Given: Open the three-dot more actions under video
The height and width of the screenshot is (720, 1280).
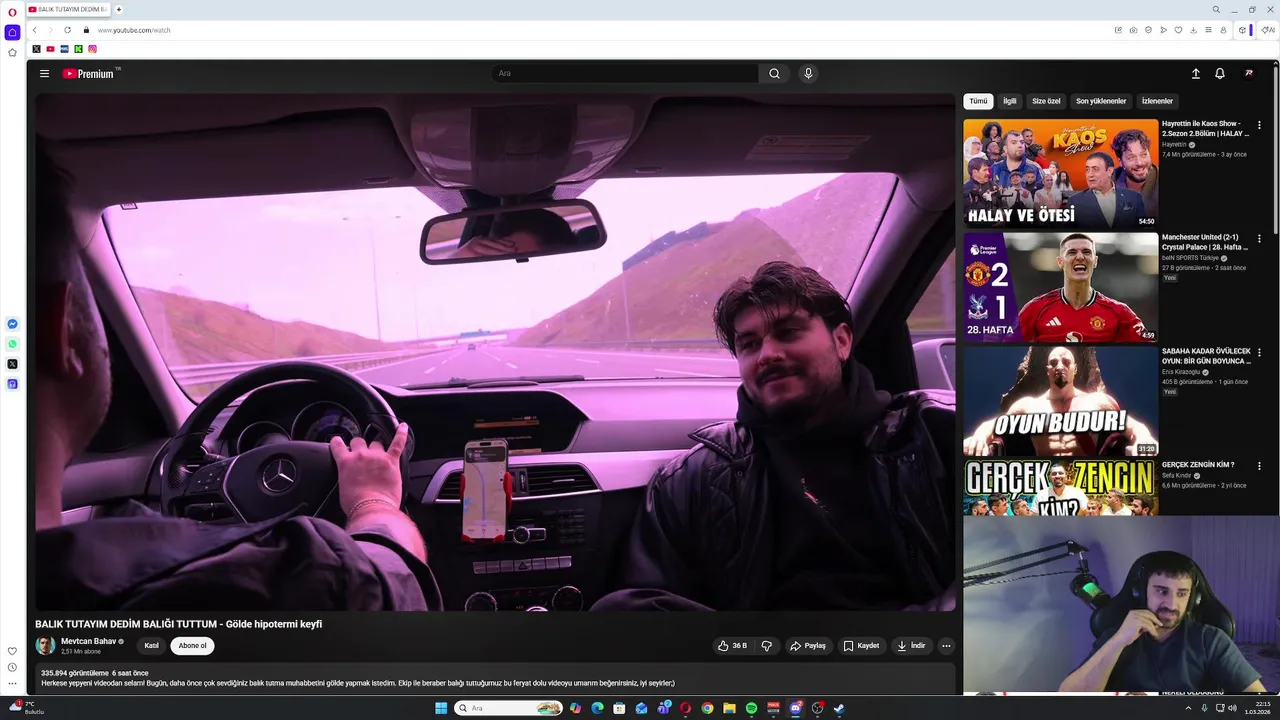Looking at the screenshot, I should tap(946, 646).
